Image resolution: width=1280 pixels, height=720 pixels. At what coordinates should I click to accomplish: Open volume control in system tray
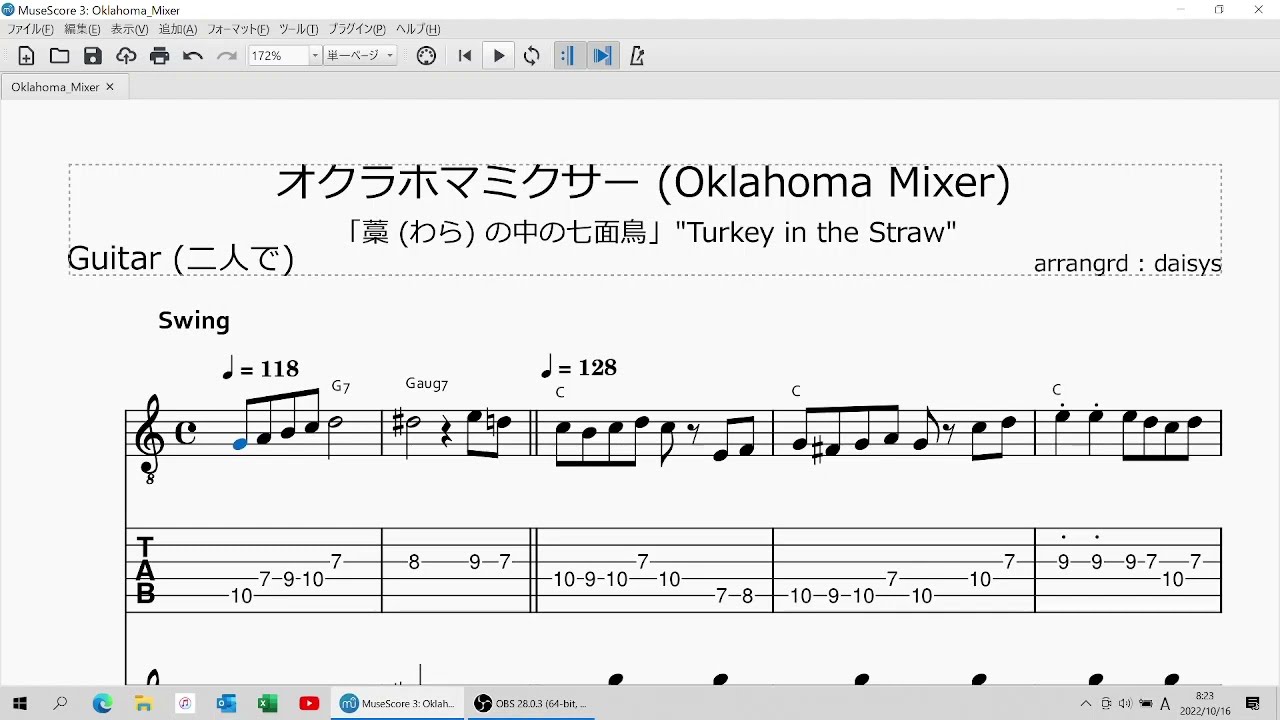[x=1125, y=704]
